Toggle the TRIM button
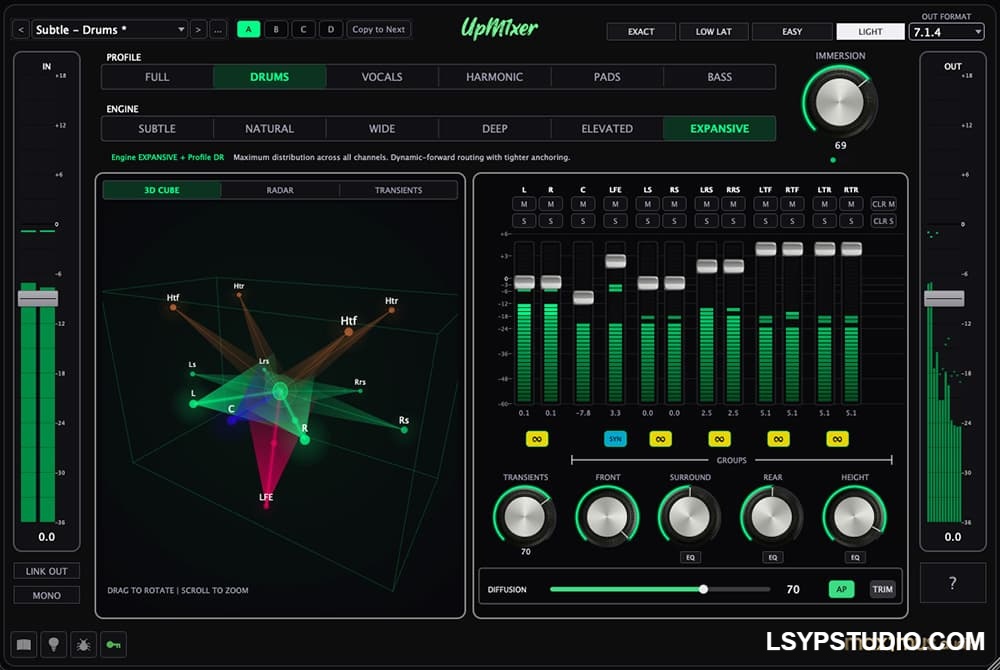Image resolution: width=1000 pixels, height=670 pixels. pos(883,589)
